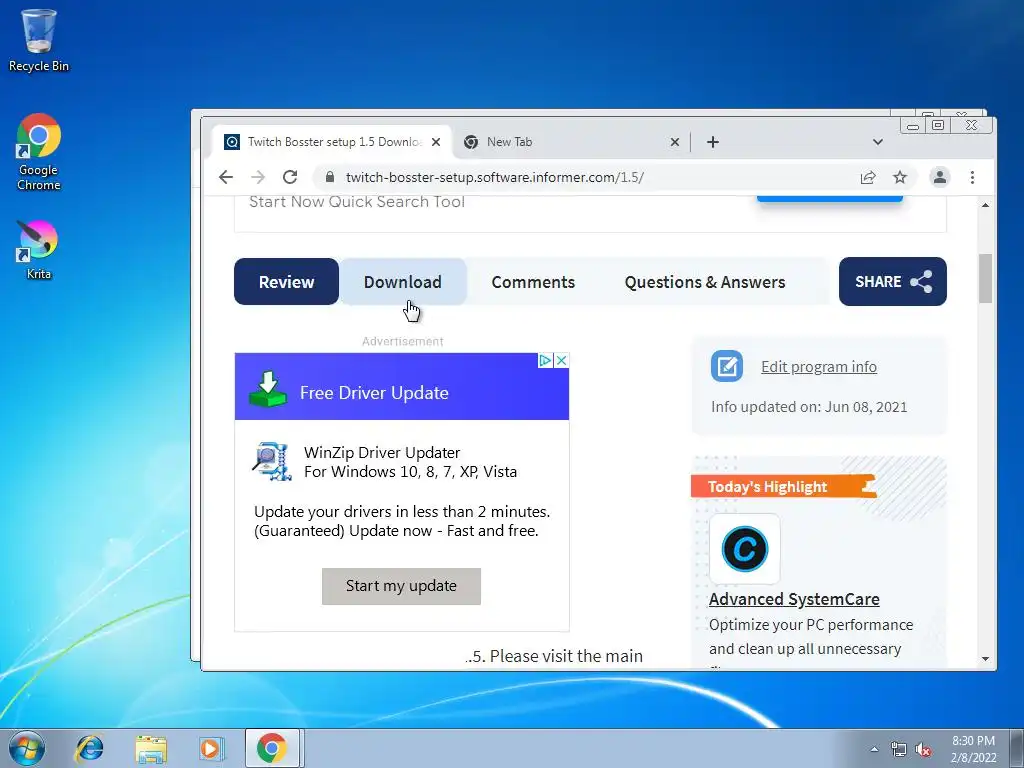This screenshot has width=1024, height=768.
Task: Close the New Tab tab
Action: pos(675,142)
